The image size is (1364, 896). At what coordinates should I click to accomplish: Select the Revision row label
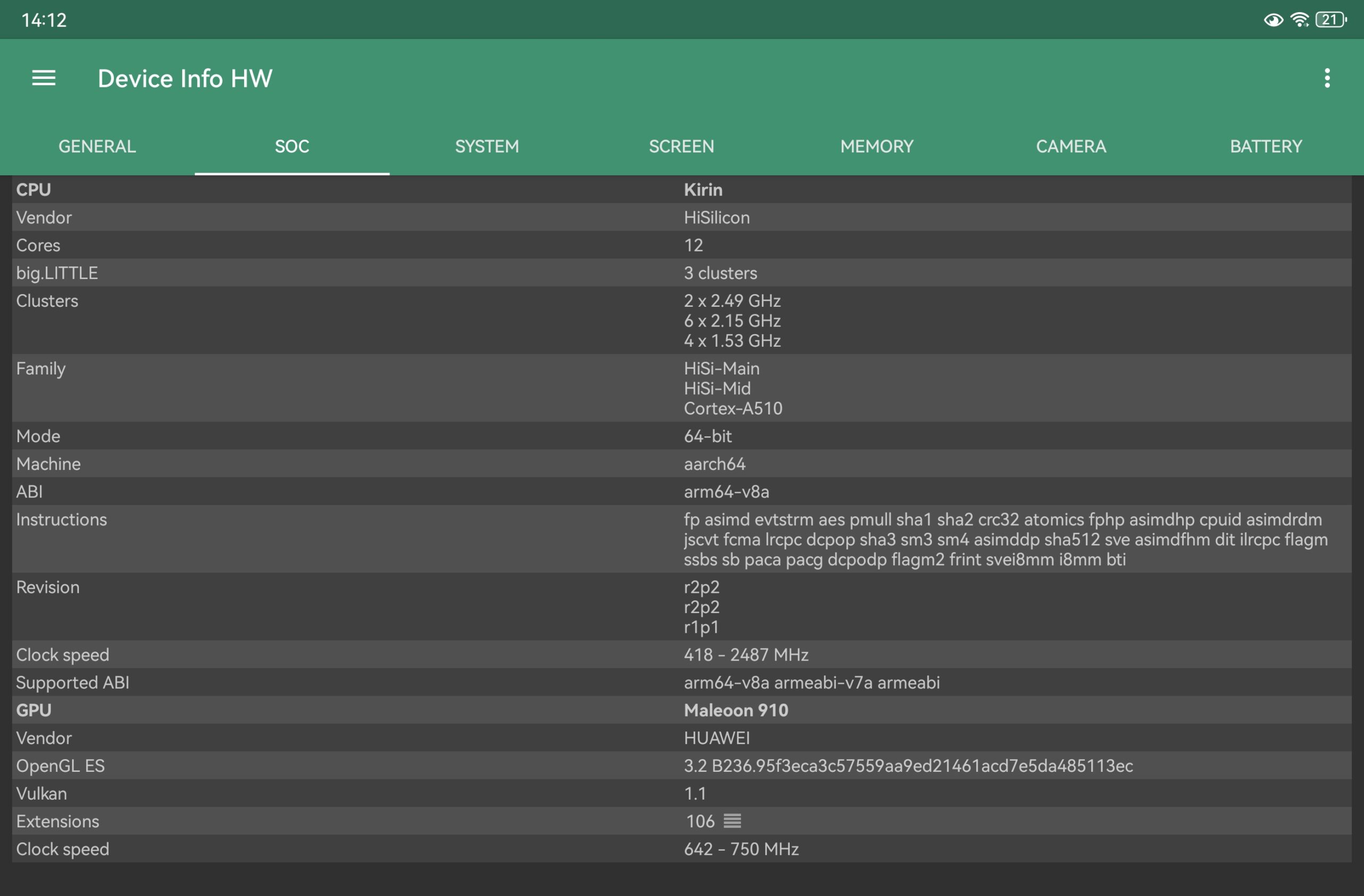47,587
